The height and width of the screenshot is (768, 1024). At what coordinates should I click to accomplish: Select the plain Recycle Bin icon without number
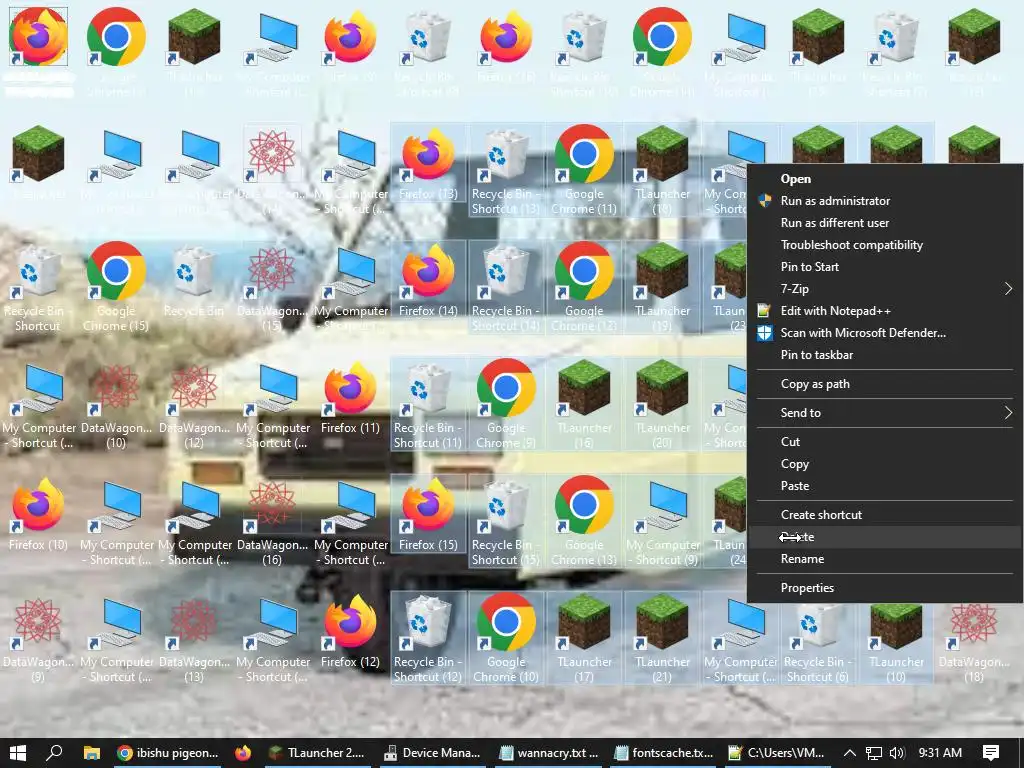tap(194, 281)
